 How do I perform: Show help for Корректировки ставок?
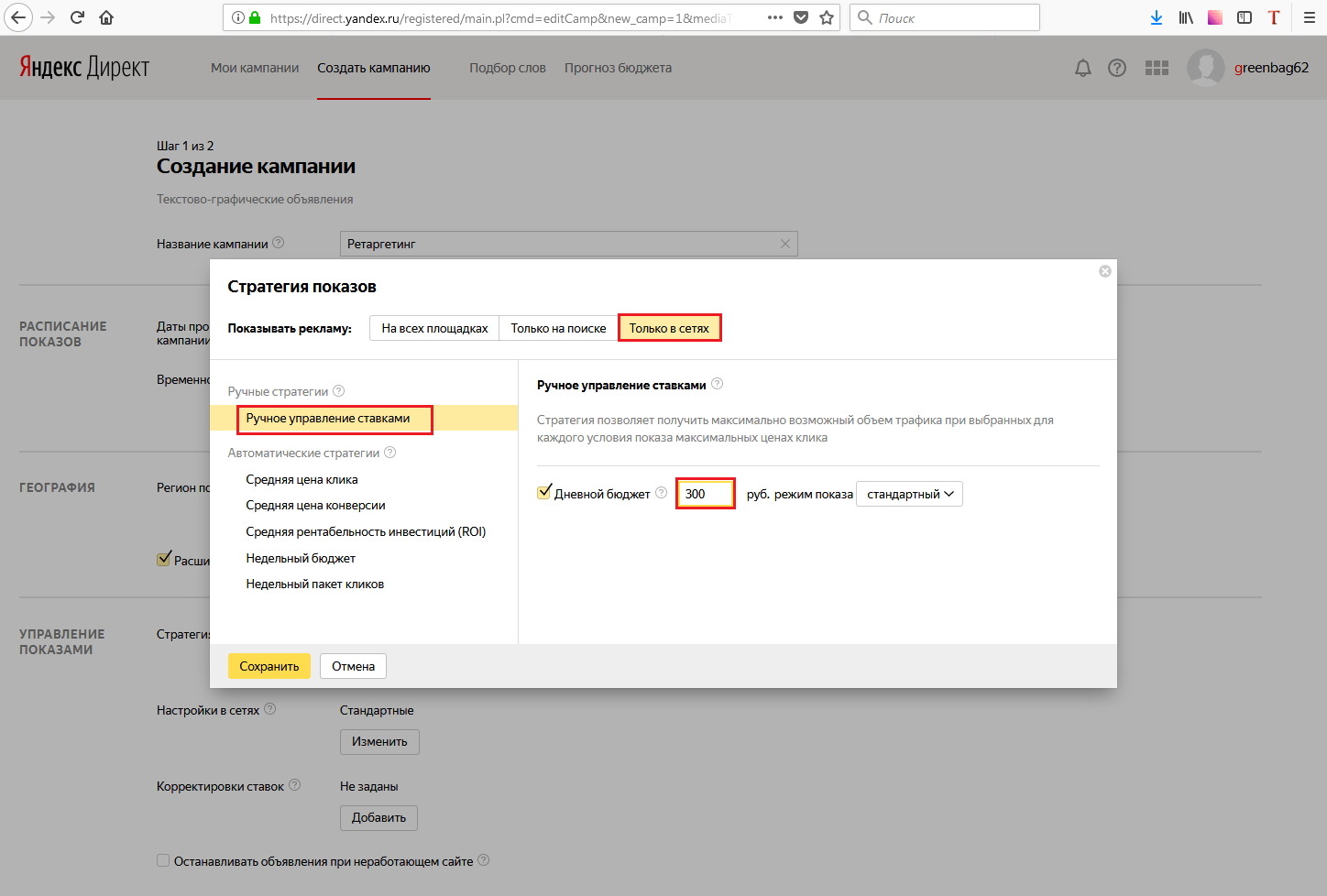pyautogui.click(x=295, y=785)
